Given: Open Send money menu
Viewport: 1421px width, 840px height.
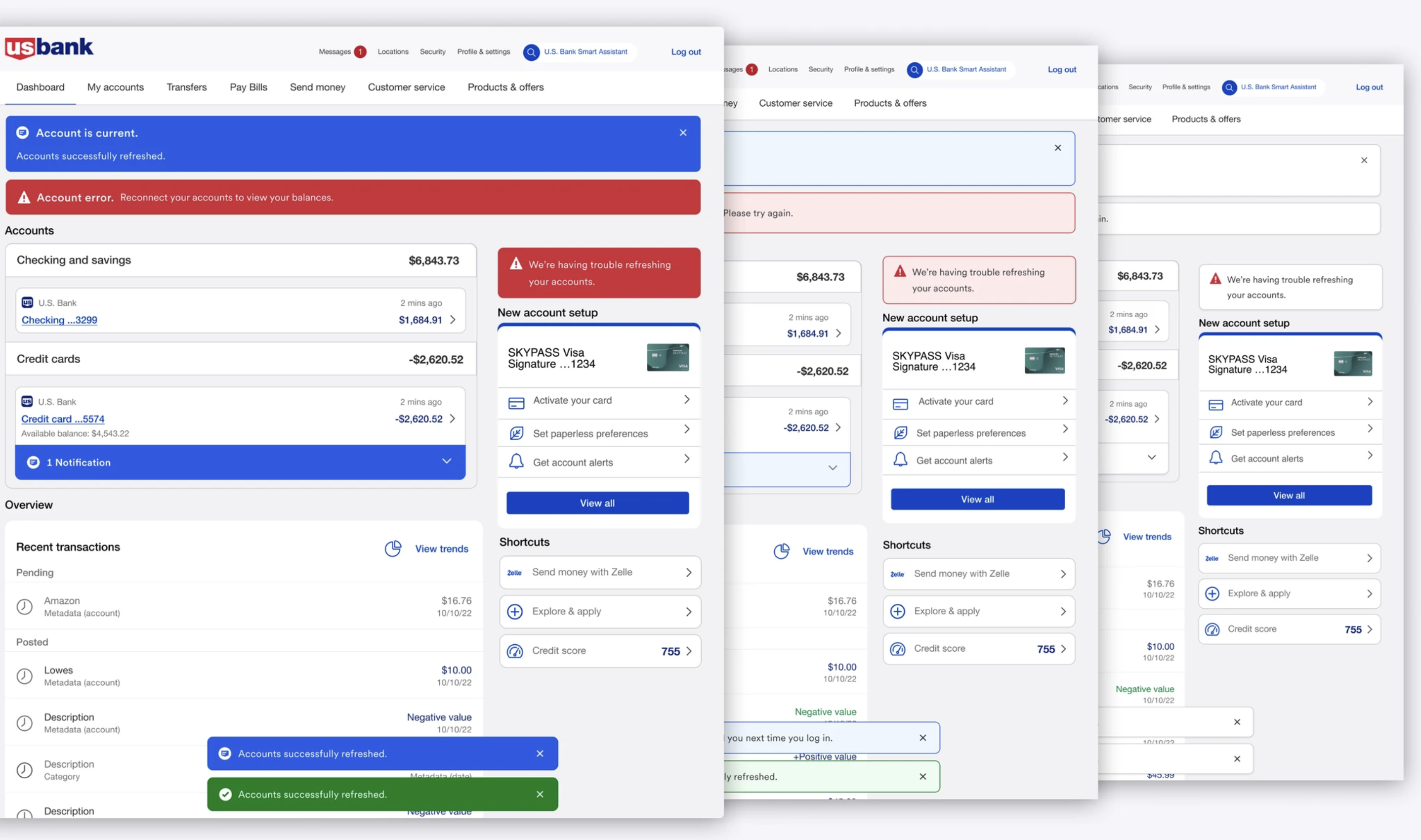Looking at the screenshot, I should pyautogui.click(x=318, y=87).
